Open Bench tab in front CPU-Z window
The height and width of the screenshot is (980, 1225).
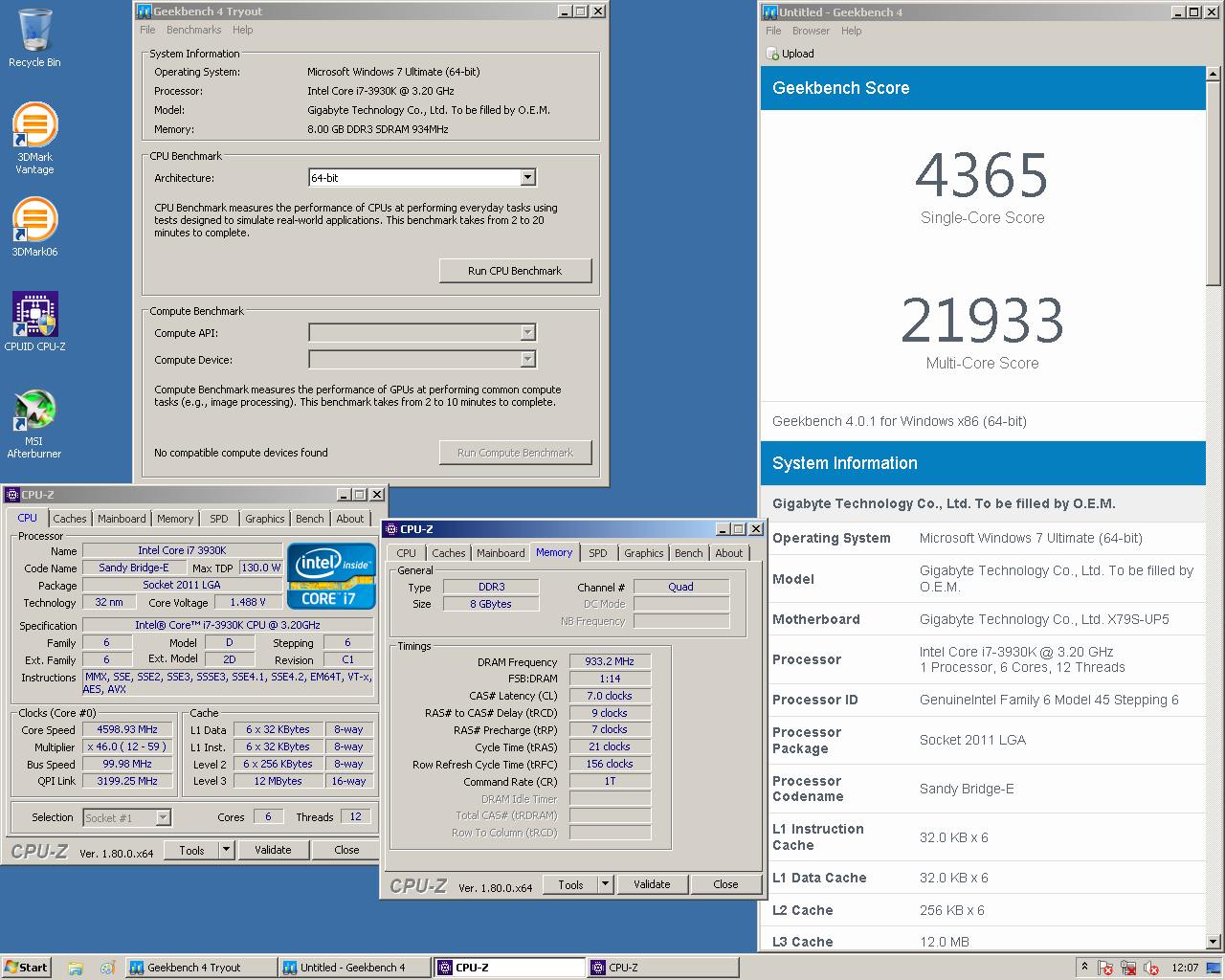pyautogui.click(x=688, y=553)
